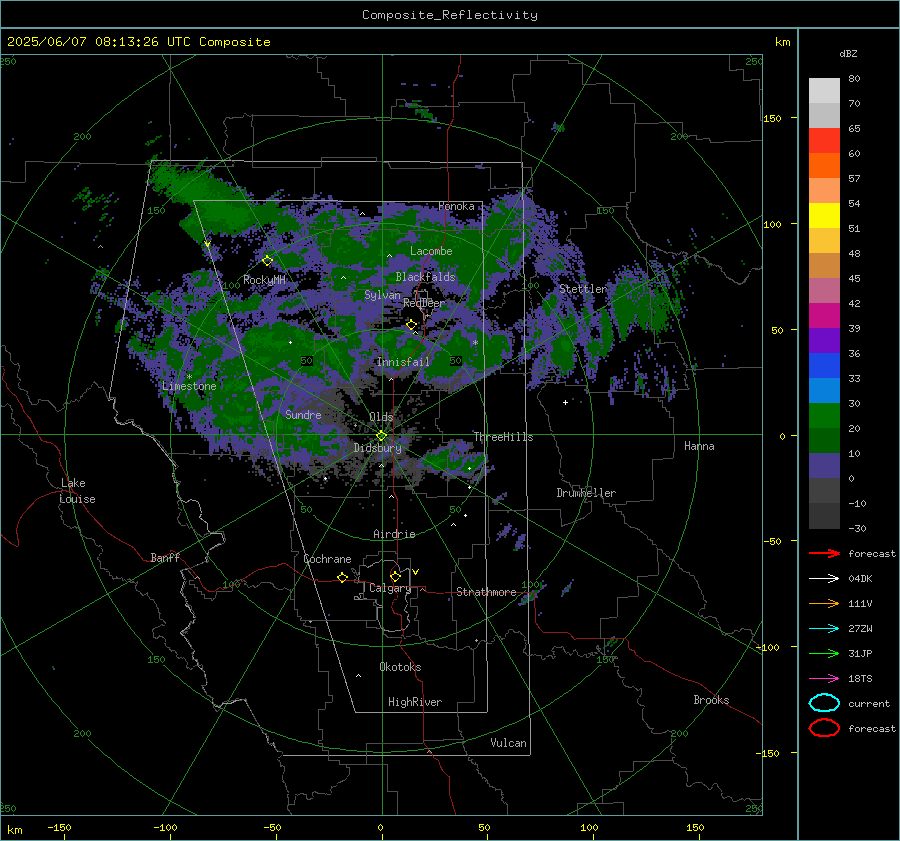
Task: Click the yellow diamond marker near RockyMH
Action: 267,261
